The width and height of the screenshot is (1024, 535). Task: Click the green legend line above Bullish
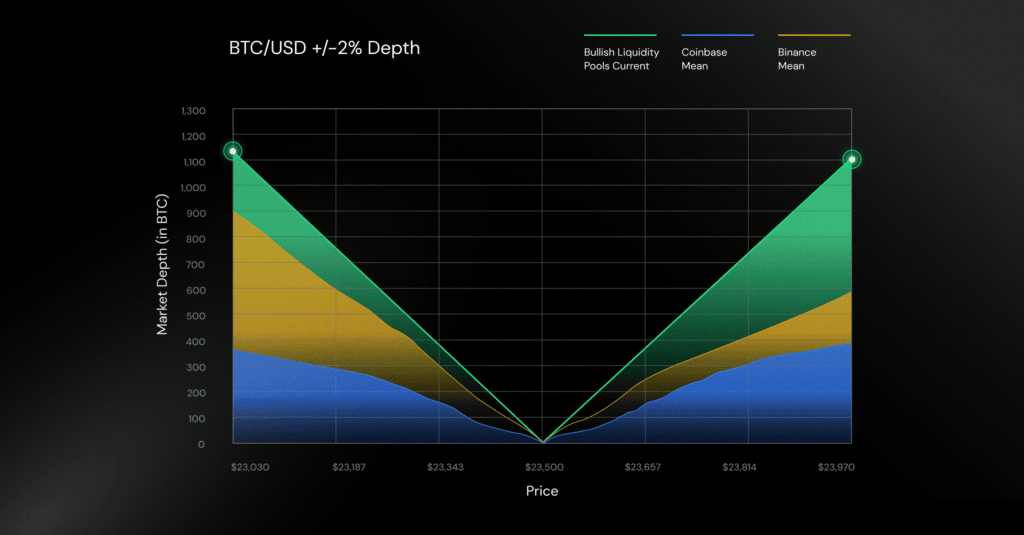(x=620, y=35)
